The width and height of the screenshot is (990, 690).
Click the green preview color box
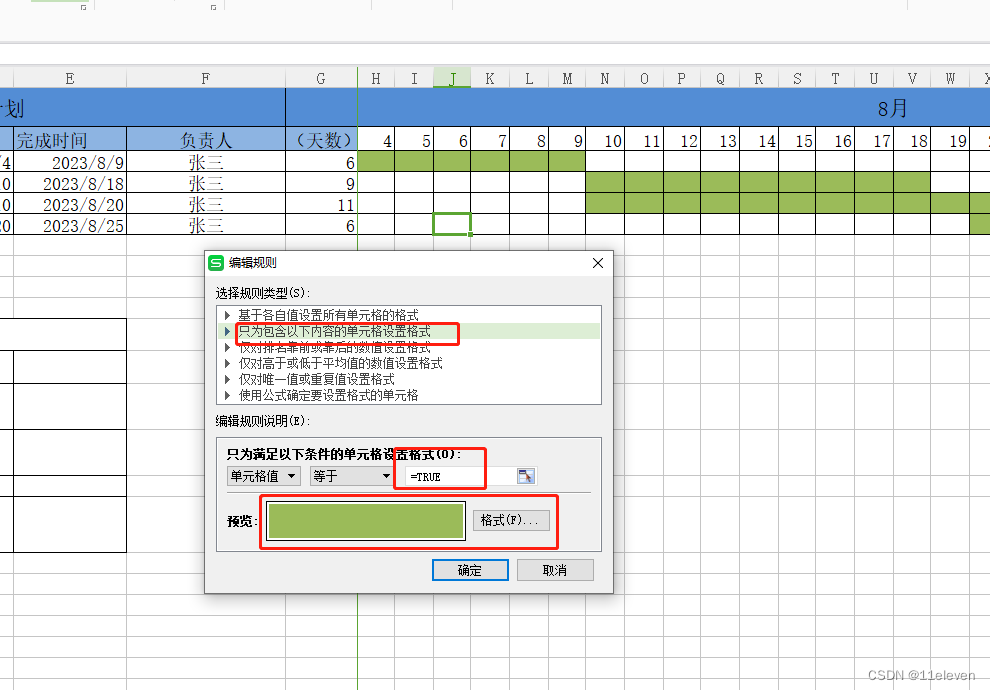366,521
